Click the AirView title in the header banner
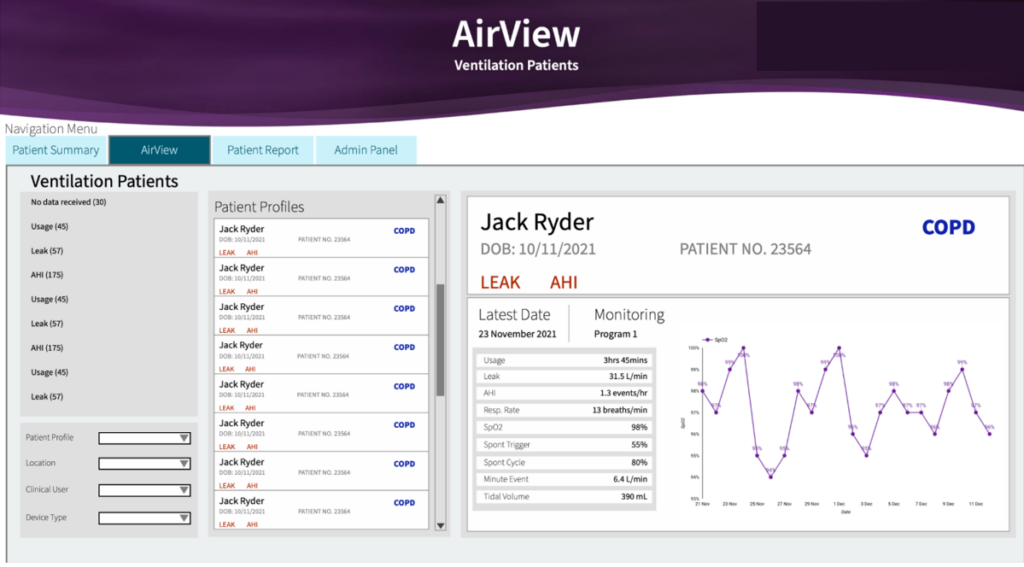This screenshot has height=567, width=1024. click(516, 34)
